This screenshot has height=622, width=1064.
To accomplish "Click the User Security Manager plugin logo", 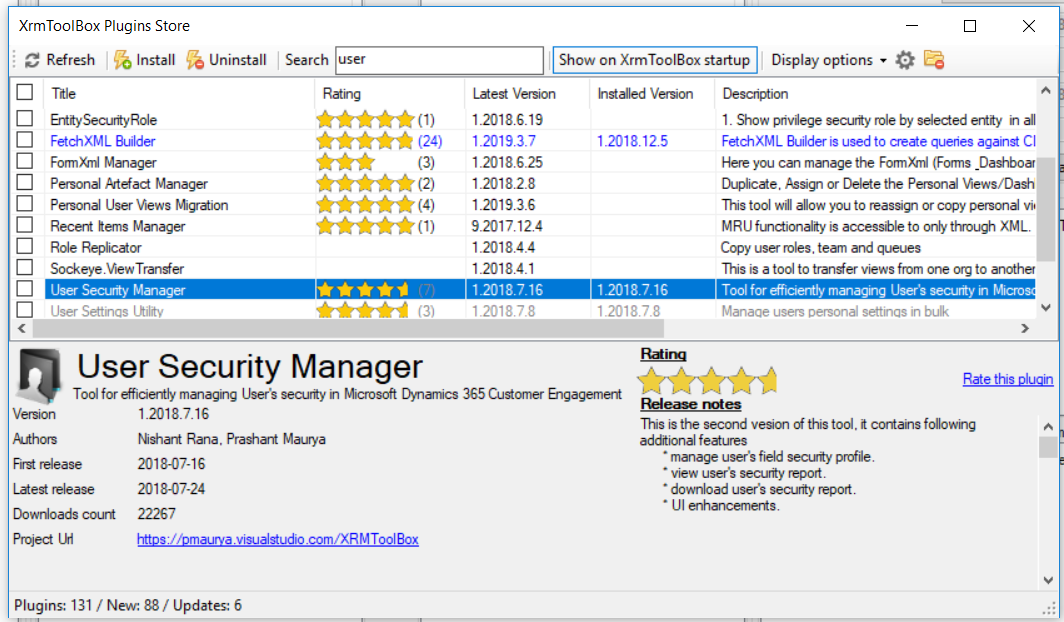I will tap(40, 377).
